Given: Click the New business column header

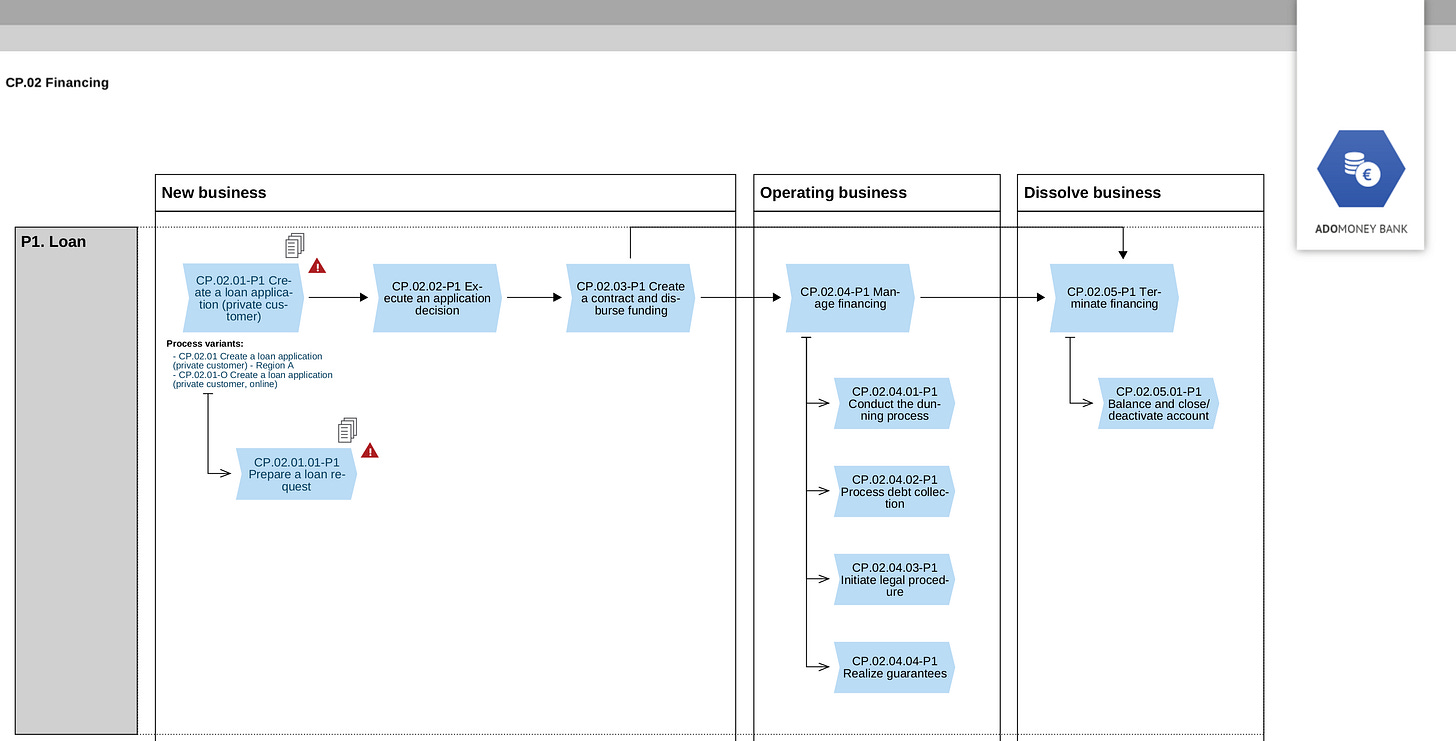Looking at the screenshot, I should pyautogui.click(x=445, y=193).
